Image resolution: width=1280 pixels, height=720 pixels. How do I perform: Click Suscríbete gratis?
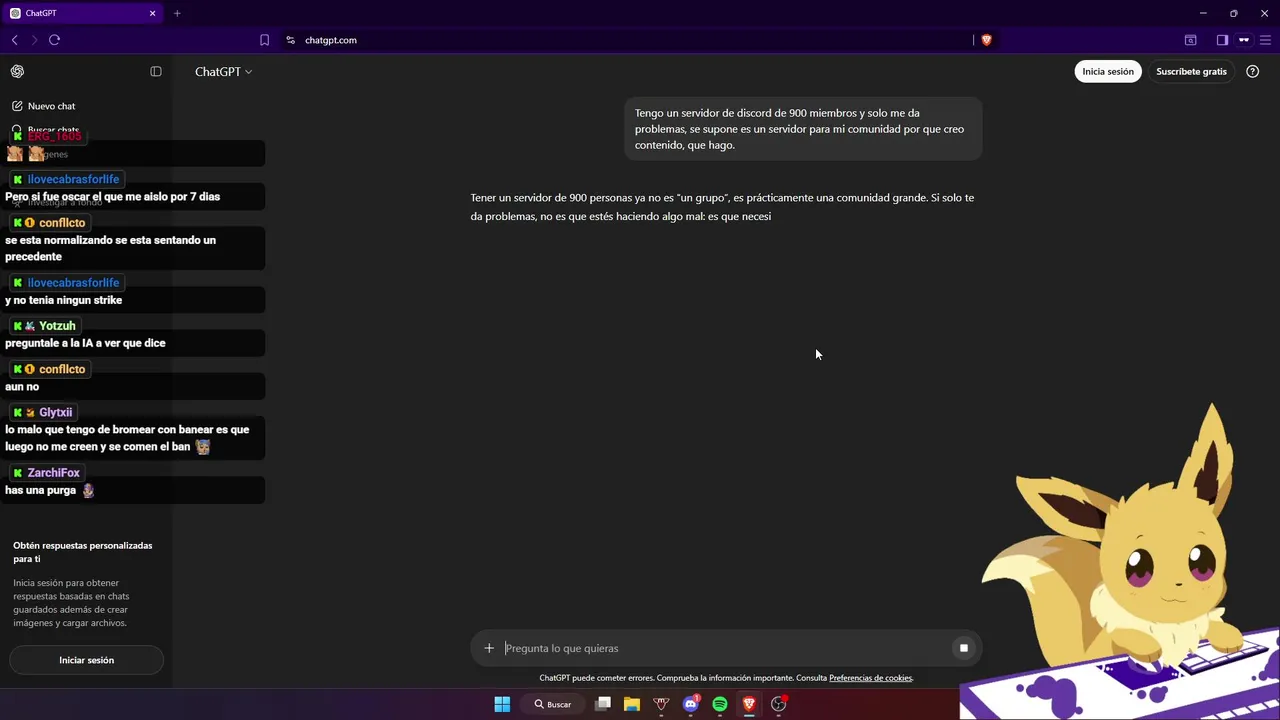(1191, 71)
